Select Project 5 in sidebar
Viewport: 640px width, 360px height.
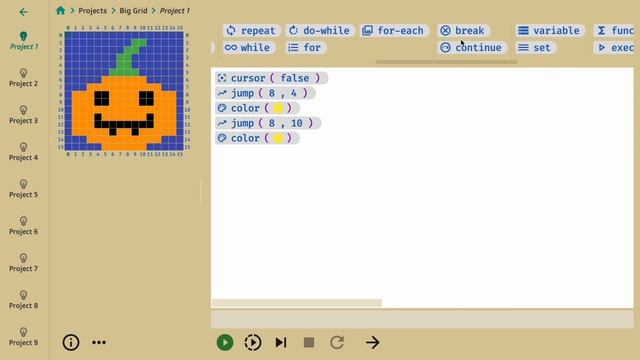[23, 189]
